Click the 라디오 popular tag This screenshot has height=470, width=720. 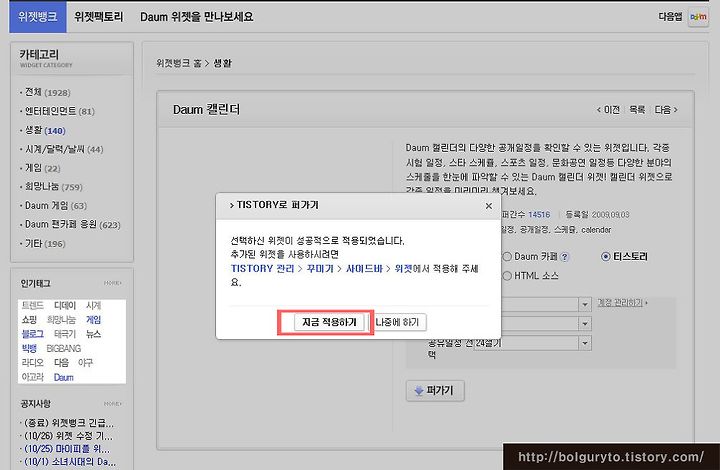33,363
